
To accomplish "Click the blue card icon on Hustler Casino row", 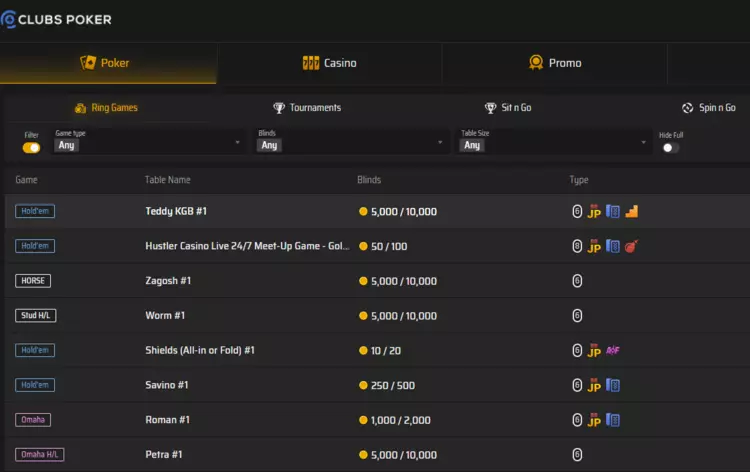I will coord(613,246).
